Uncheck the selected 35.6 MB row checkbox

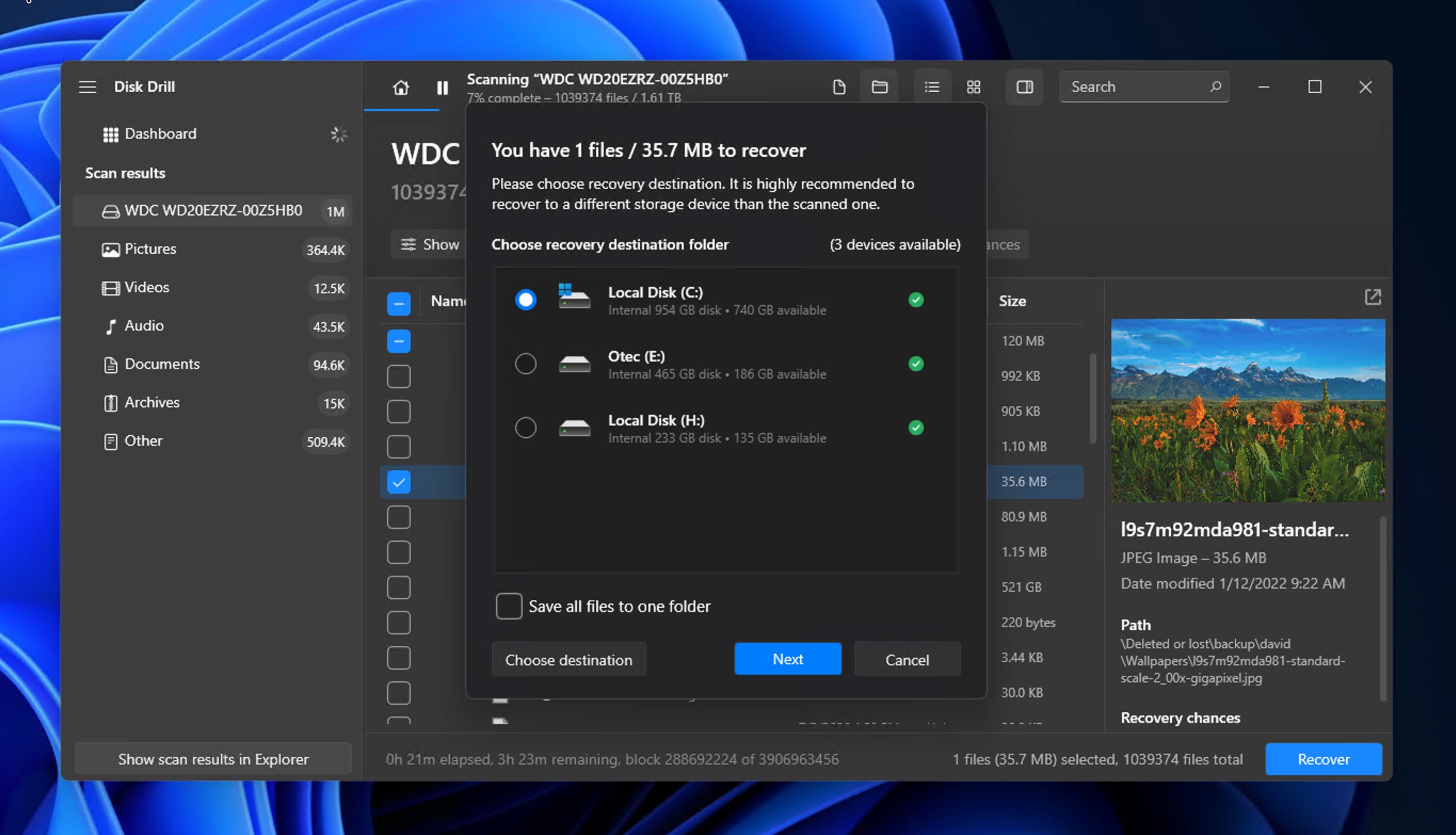click(398, 481)
